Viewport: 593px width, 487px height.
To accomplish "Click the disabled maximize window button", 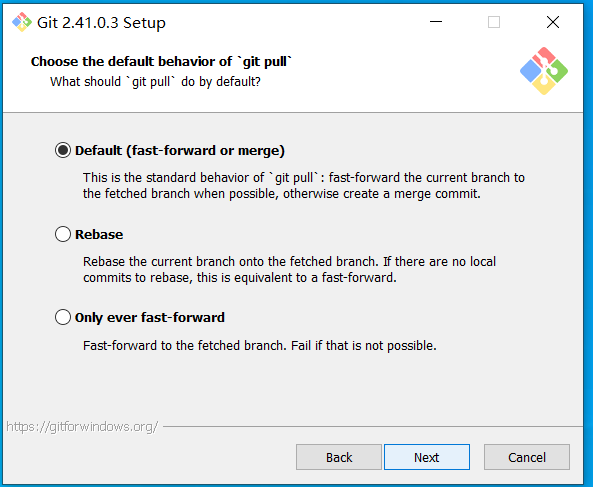I will [x=494, y=22].
